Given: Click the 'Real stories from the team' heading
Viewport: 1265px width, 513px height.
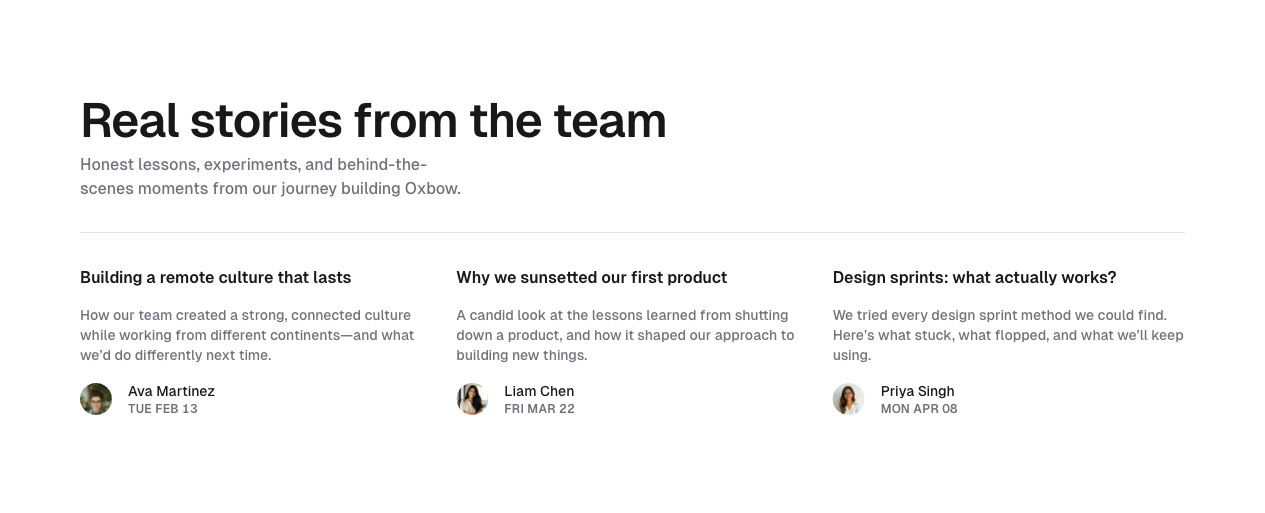Looking at the screenshot, I should coord(373,120).
